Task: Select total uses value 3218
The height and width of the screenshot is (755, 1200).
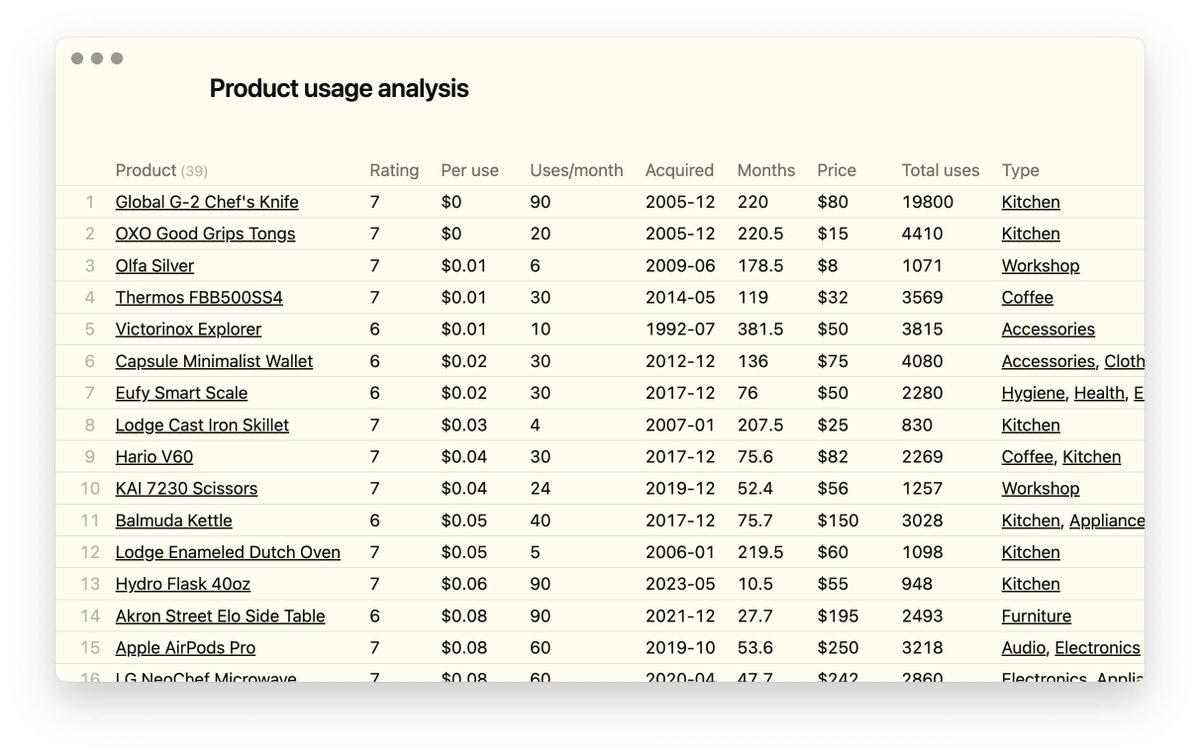Action: (922, 649)
